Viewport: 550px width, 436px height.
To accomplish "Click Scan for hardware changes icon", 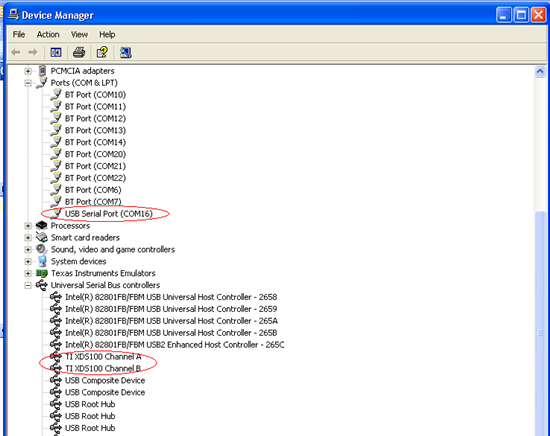I will (x=126, y=53).
